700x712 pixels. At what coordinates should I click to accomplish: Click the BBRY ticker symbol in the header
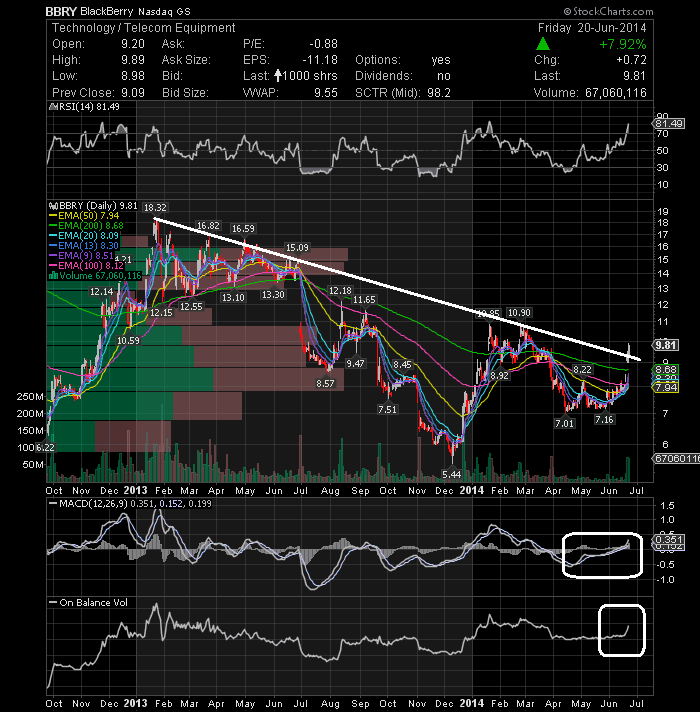point(61,11)
